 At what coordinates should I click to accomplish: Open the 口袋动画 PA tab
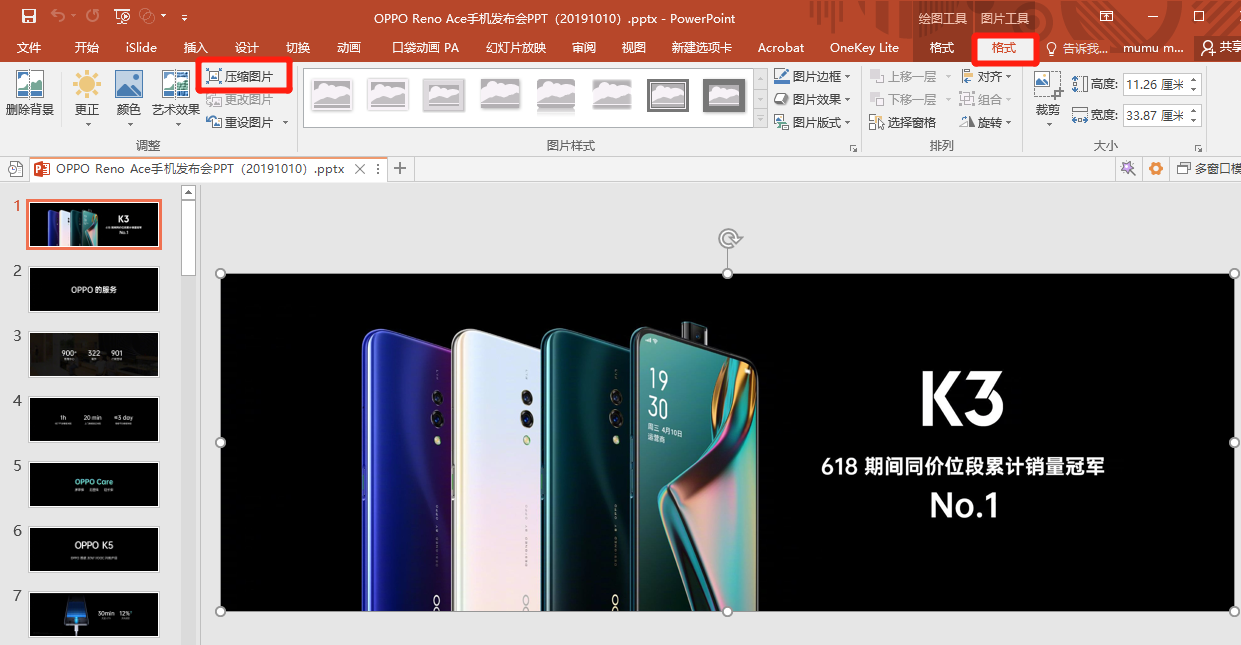pos(426,47)
